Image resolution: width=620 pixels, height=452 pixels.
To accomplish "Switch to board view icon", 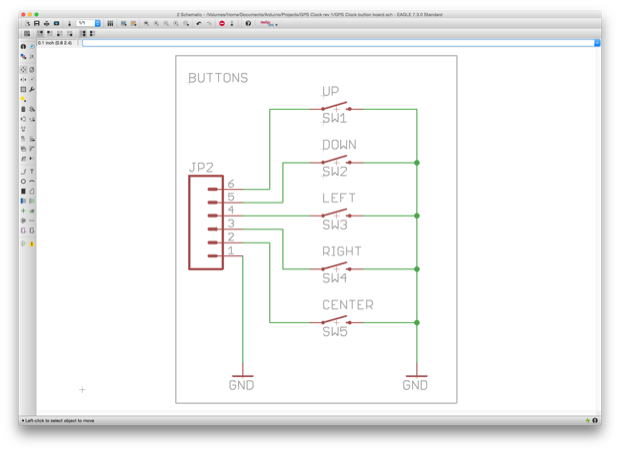I will point(69,24).
